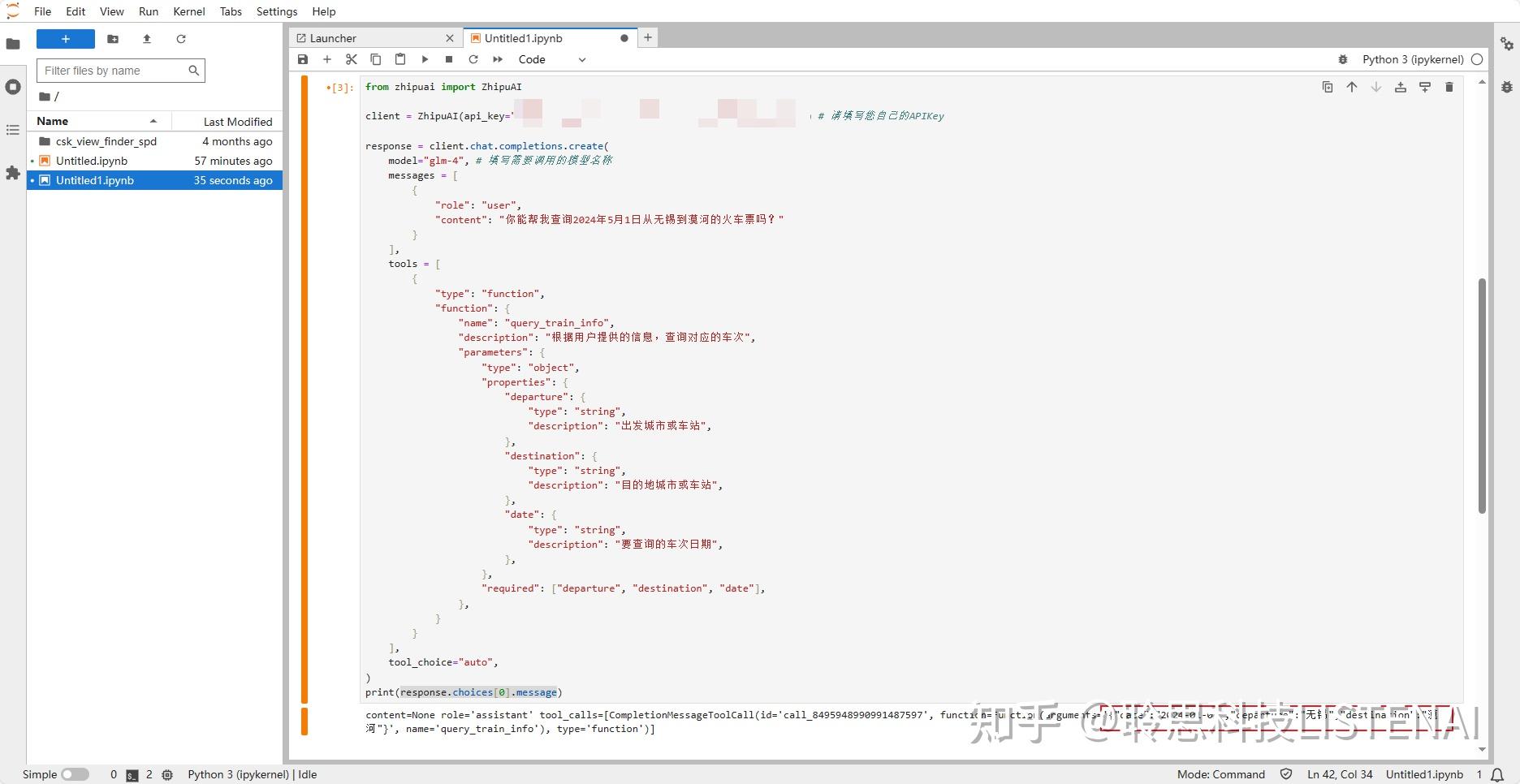Open notifications bell in status bar
The image size is (1520, 784).
[x=1498, y=775]
